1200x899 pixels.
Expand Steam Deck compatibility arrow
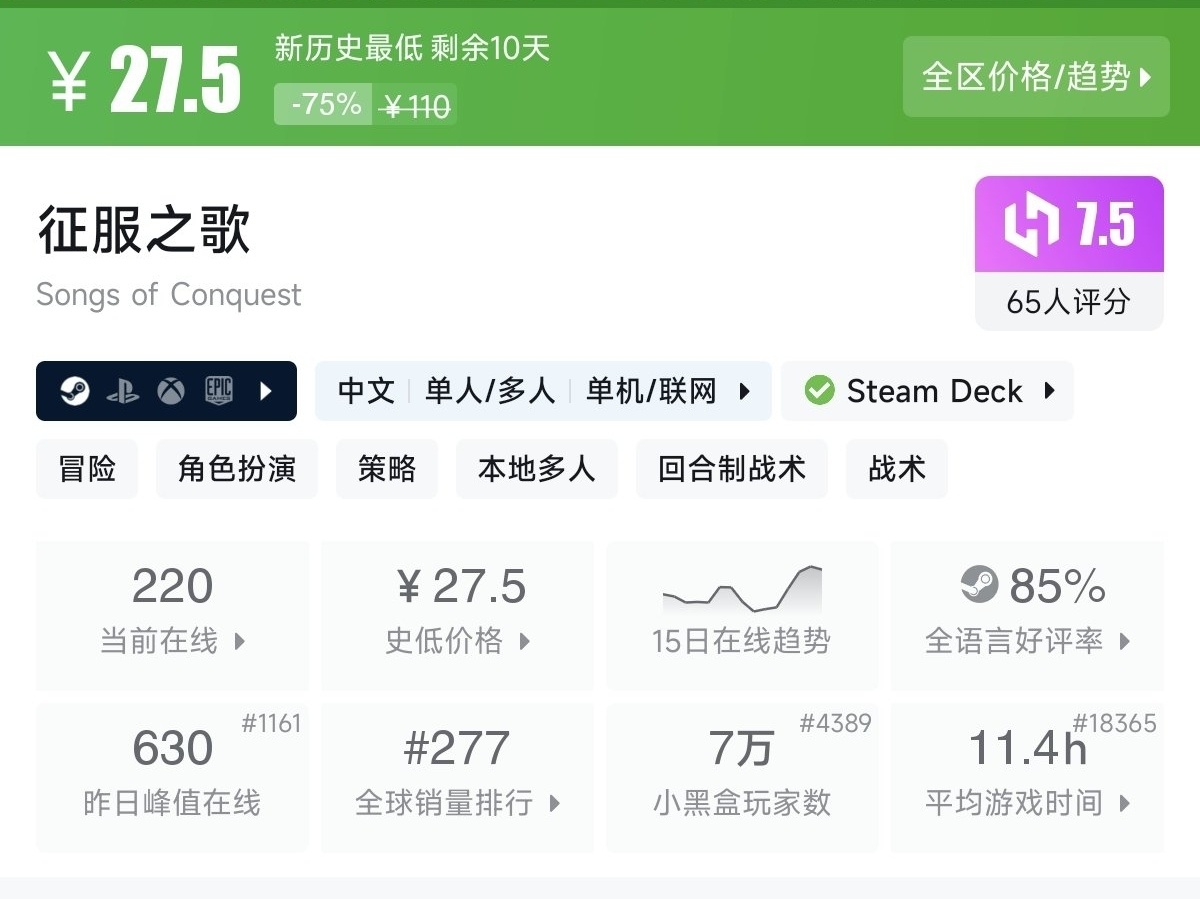coord(1049,391)
